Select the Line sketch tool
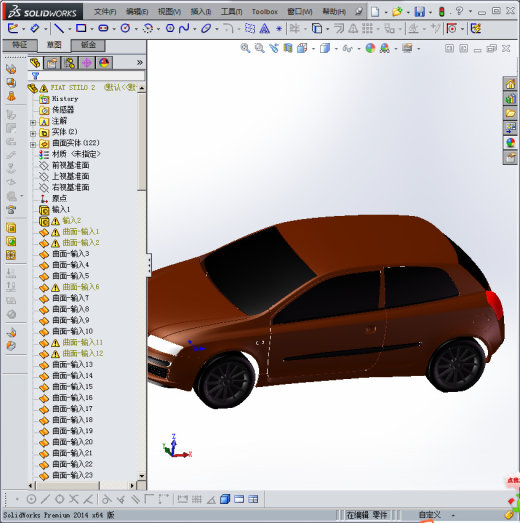 [59, 29]
